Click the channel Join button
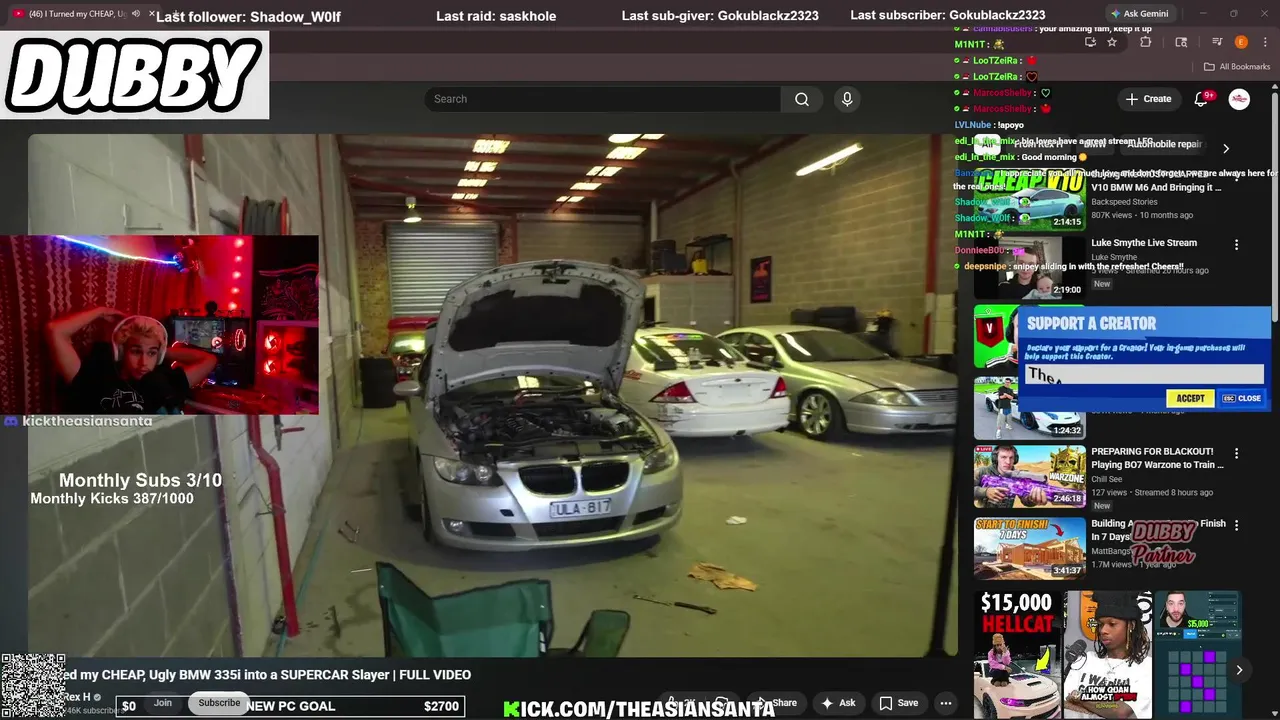Image resolution: width=1280 pixels, height=720 pixels. coord(163,703)
